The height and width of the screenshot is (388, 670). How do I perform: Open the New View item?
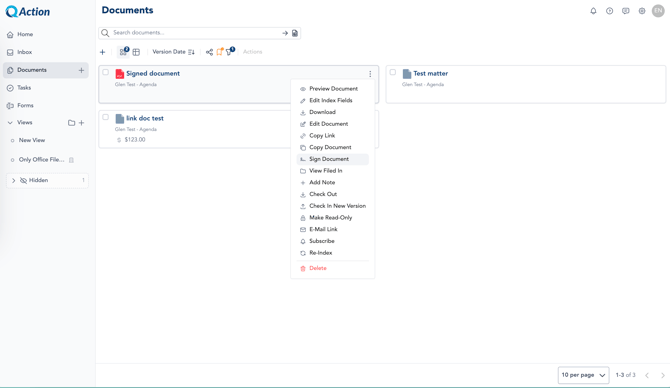tap(32, 140)
